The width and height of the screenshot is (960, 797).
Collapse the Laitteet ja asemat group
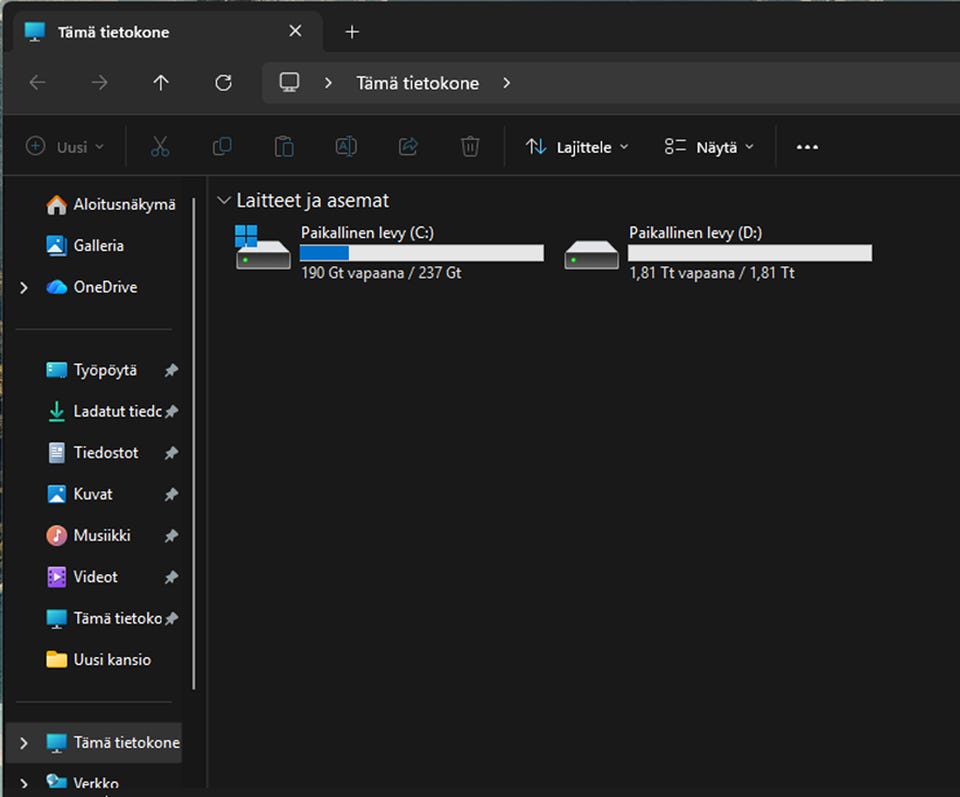click(x=224, y=201)
